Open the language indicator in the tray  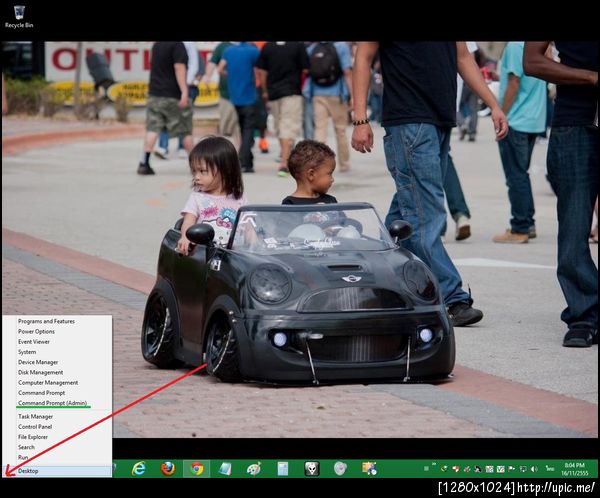[x=550, y=469]
